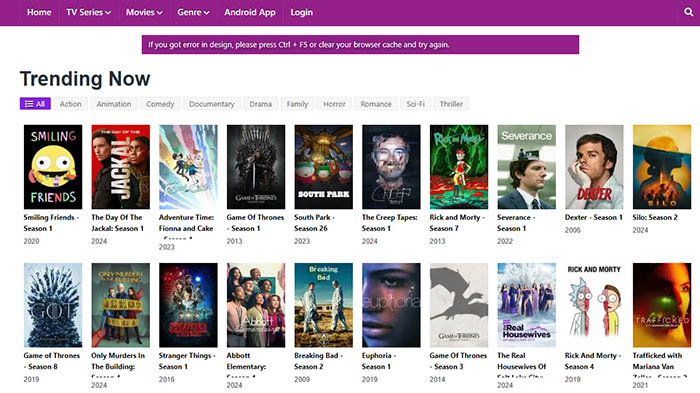
Task: Open Game Of Thrones Season 1 poster
Action: coord(256,167)
